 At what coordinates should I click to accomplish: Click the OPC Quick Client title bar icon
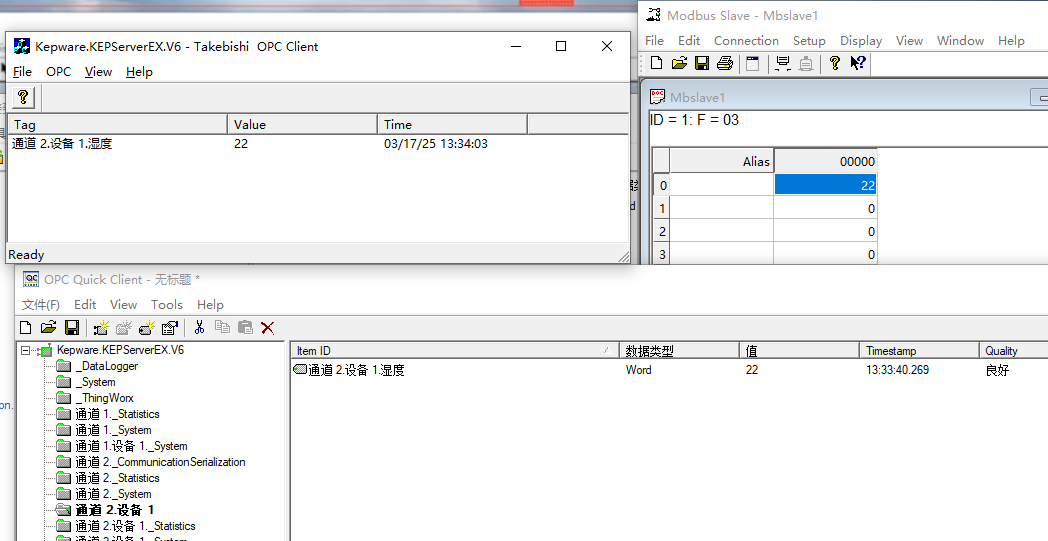[31, 279]
